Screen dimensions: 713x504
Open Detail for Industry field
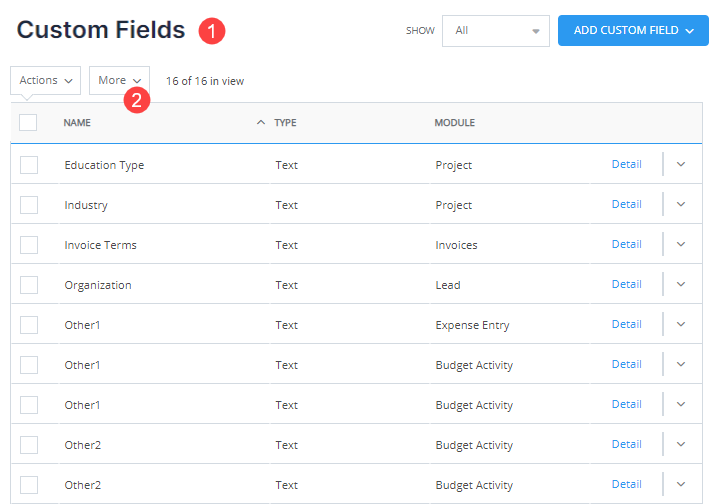coord(627,204)
